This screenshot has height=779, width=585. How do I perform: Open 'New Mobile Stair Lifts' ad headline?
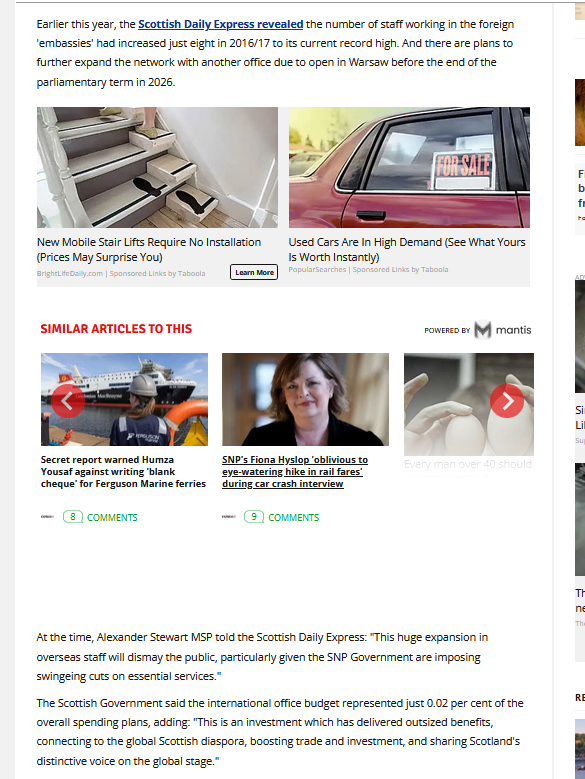[149, 249]
